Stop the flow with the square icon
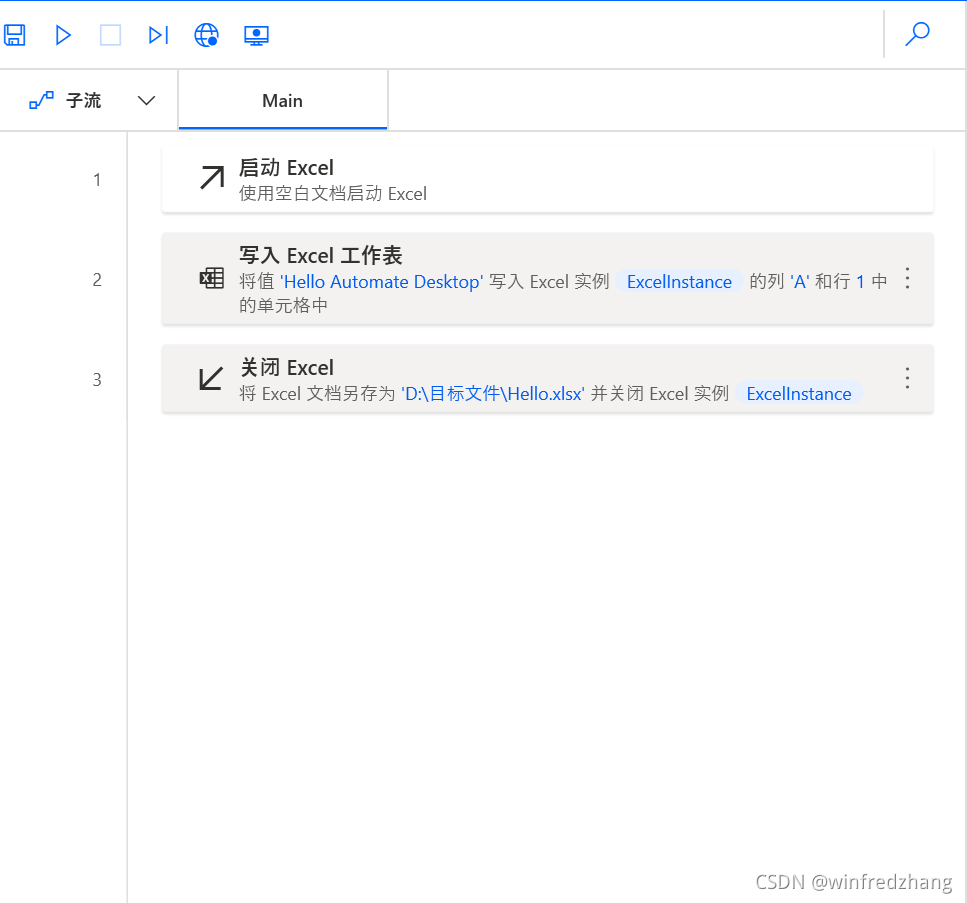Image resolution: width=967 pixels, height=903 pixels. [x=110, y=35]
